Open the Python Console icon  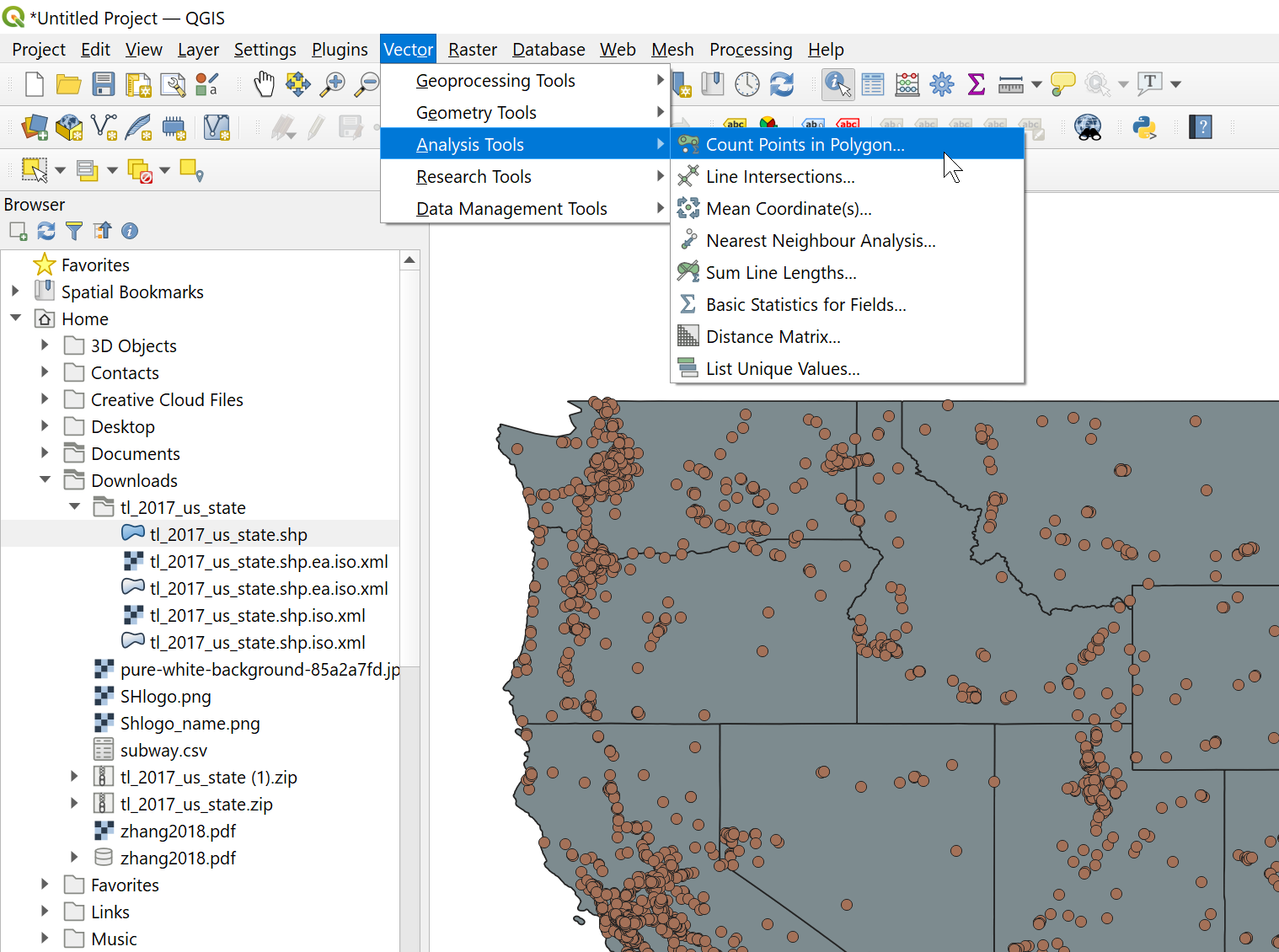[x=1144, y=127]
